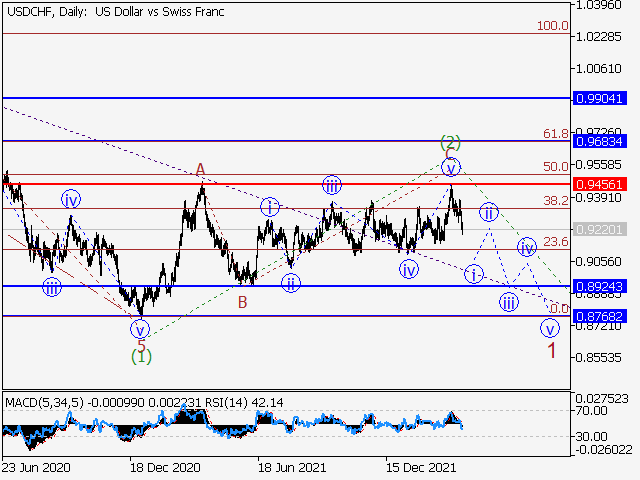Click the green (1) wave label
Screen dimensions: 640x480
(141, 357)
